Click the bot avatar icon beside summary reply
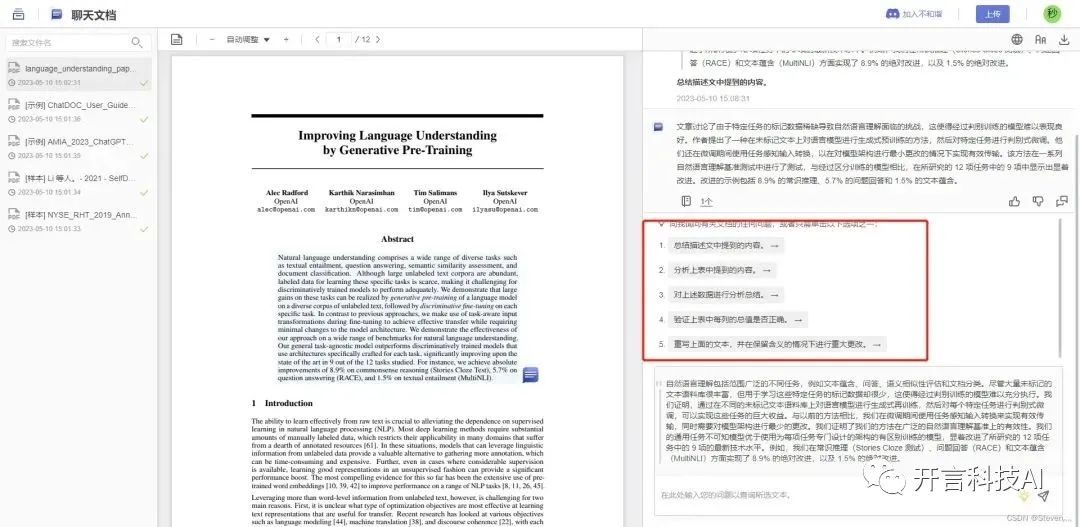1080x527 pixels. pos(658,127)
